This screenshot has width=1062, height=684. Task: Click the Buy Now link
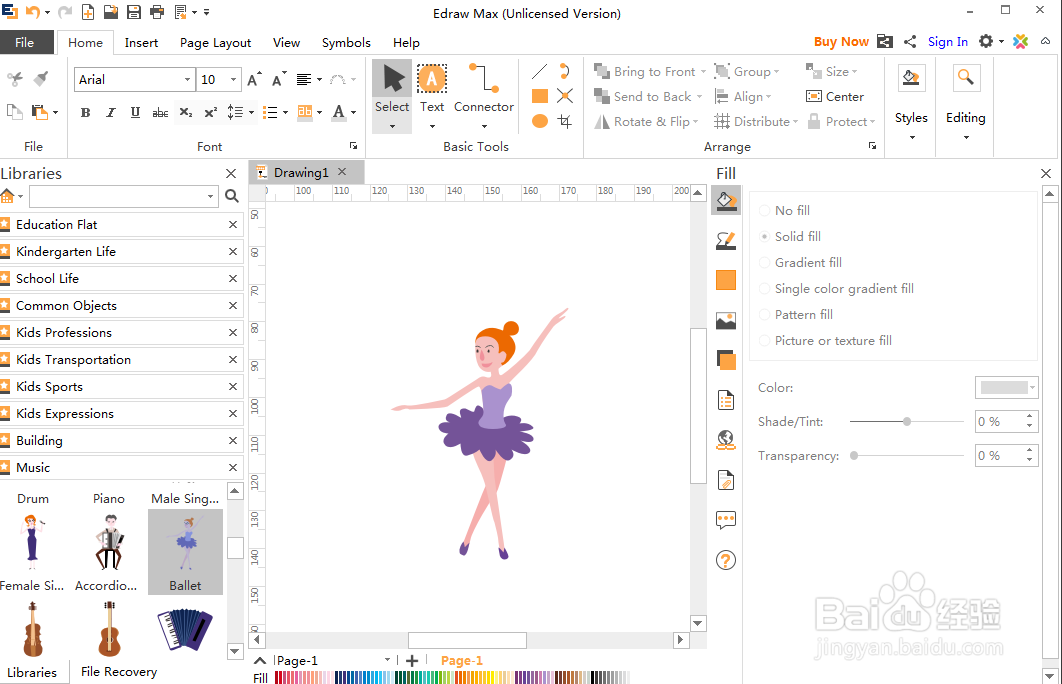pyautogui.click(x=841, y=42)
